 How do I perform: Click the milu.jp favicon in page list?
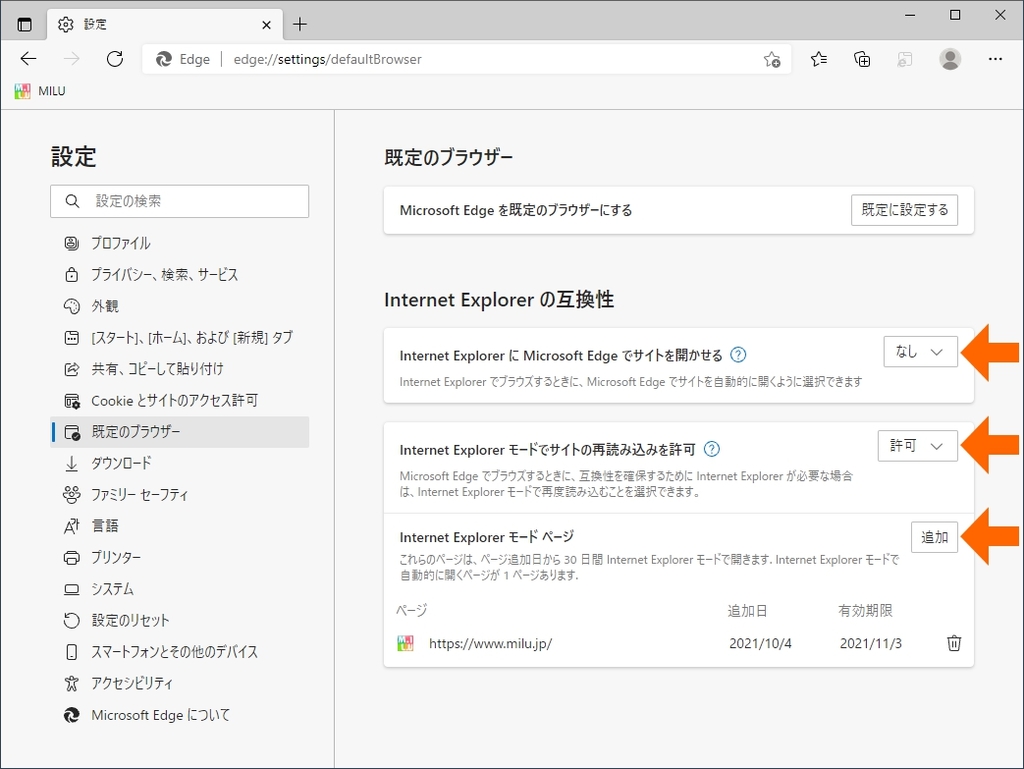click(406, 644)
